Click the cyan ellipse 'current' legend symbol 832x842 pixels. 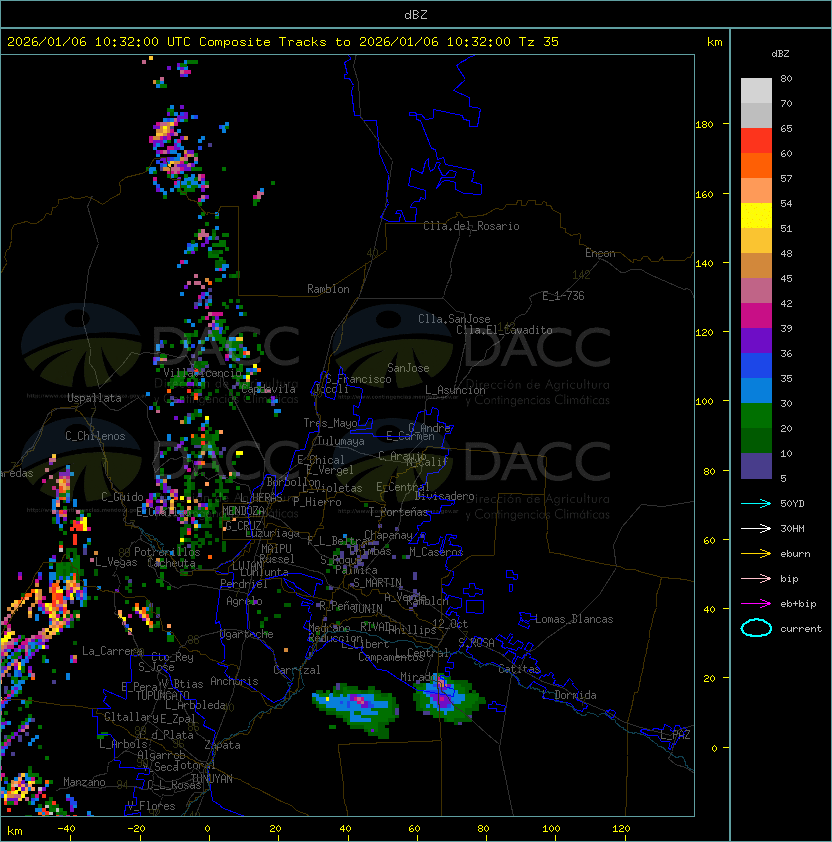point(756,628)
